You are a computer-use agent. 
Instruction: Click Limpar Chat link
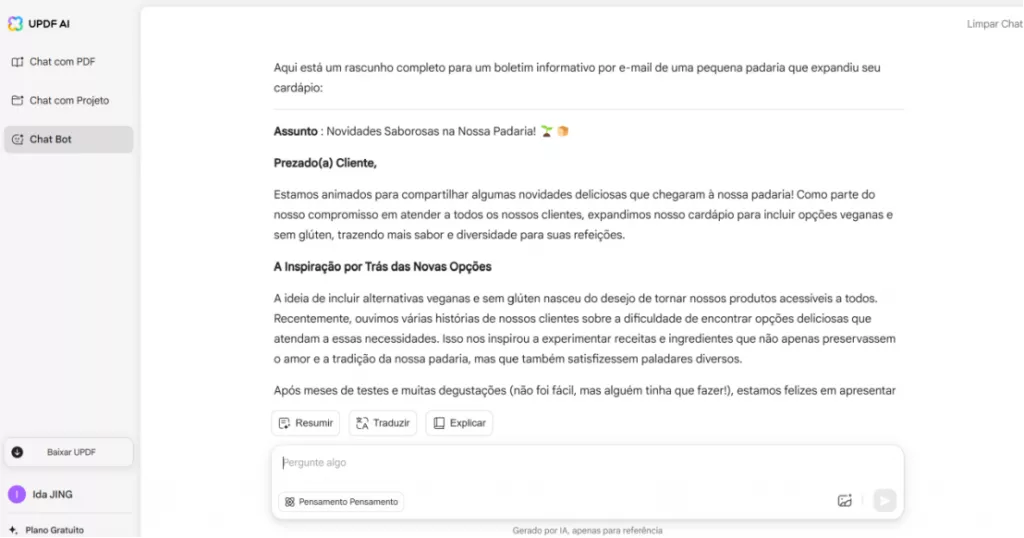995,24
